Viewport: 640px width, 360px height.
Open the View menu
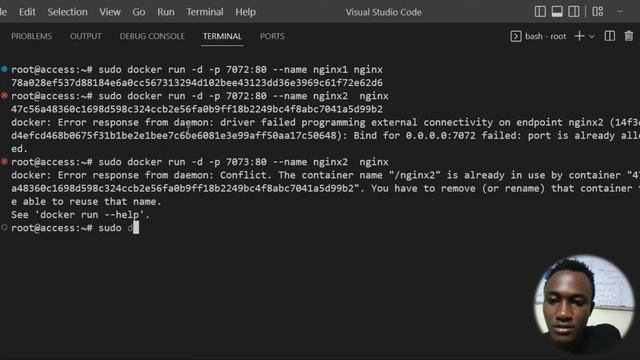(110, 12)
